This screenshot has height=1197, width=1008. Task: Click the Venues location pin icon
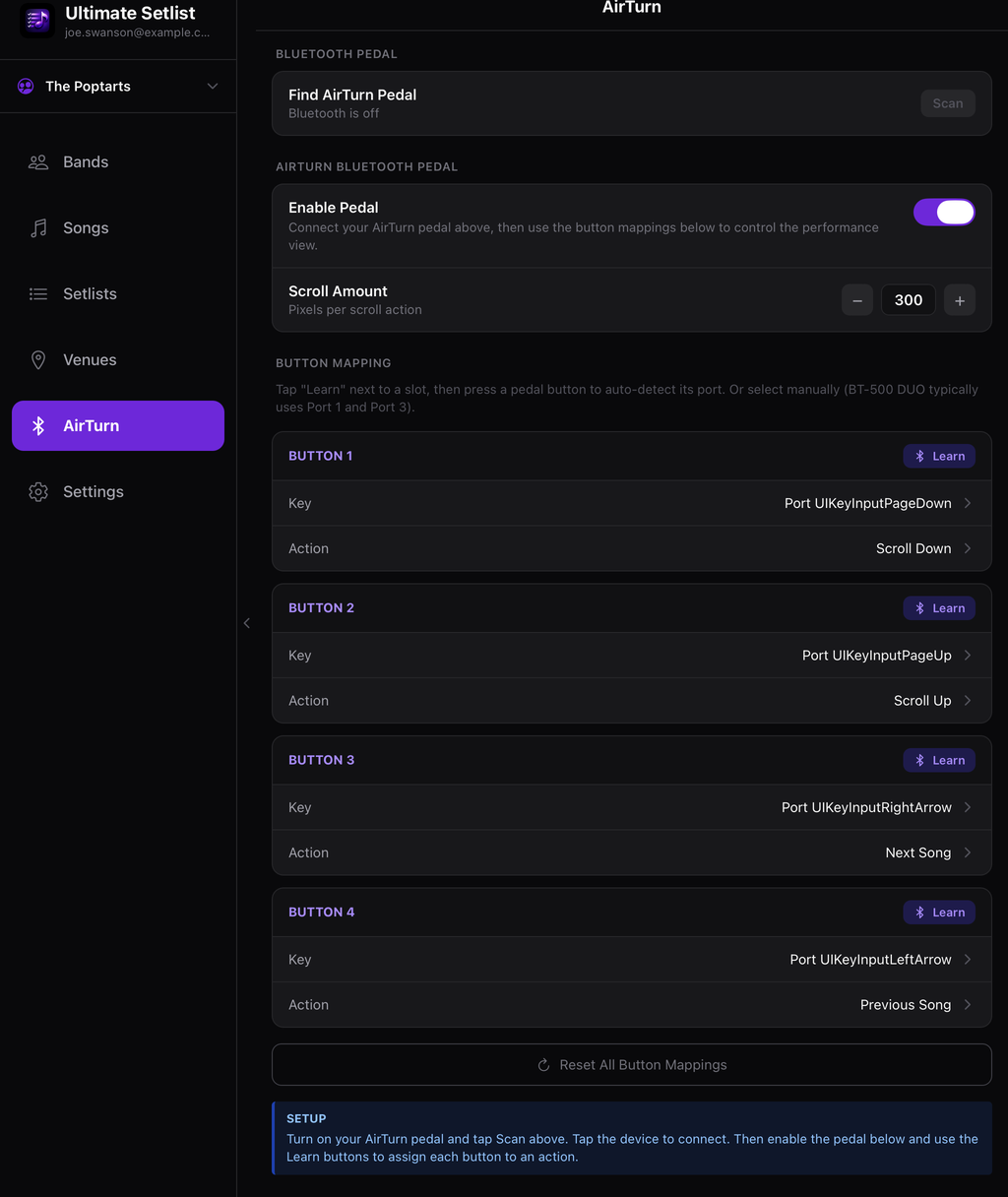coord(38,360)
